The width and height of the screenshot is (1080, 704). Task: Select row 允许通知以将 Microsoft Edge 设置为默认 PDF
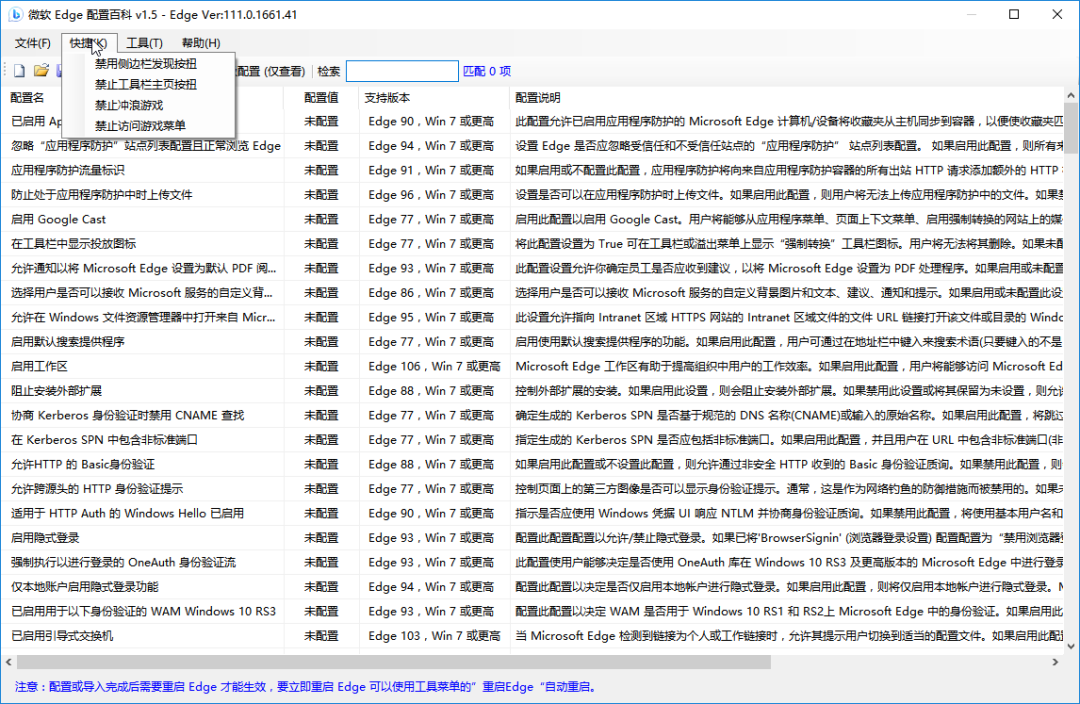(x=532, y=268)
